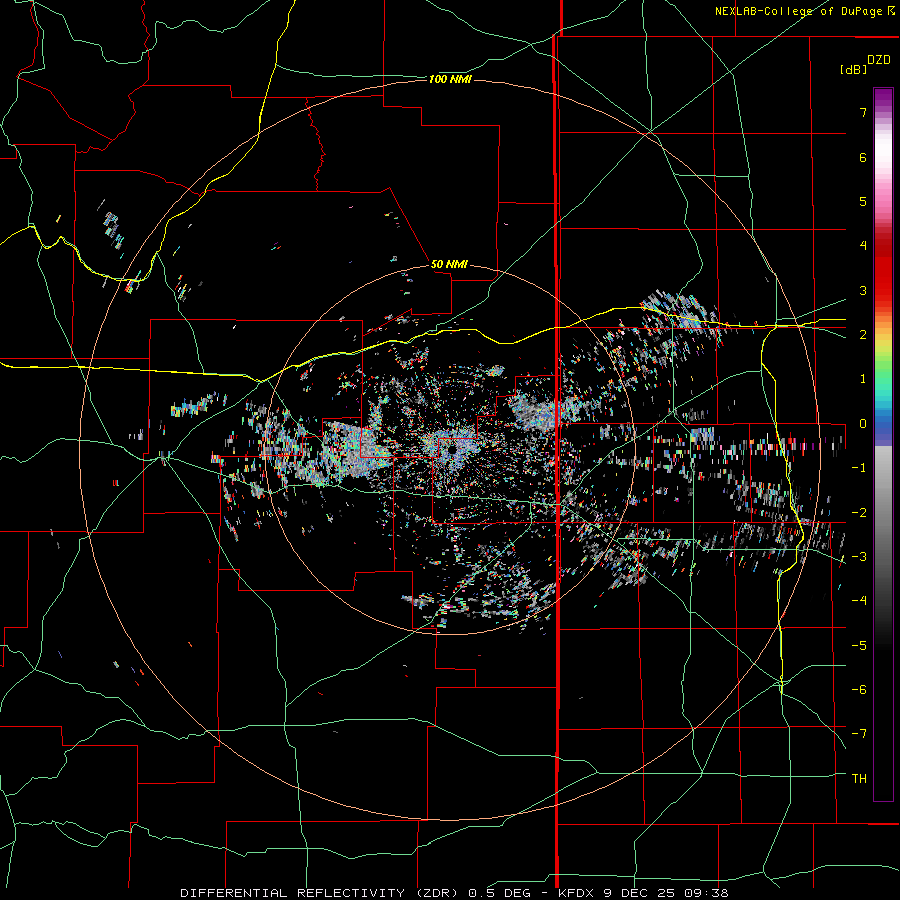Click the 100 NMI range ring label
Image resolution: width=900 pixels, height=900 pixels.
(450, 79)
